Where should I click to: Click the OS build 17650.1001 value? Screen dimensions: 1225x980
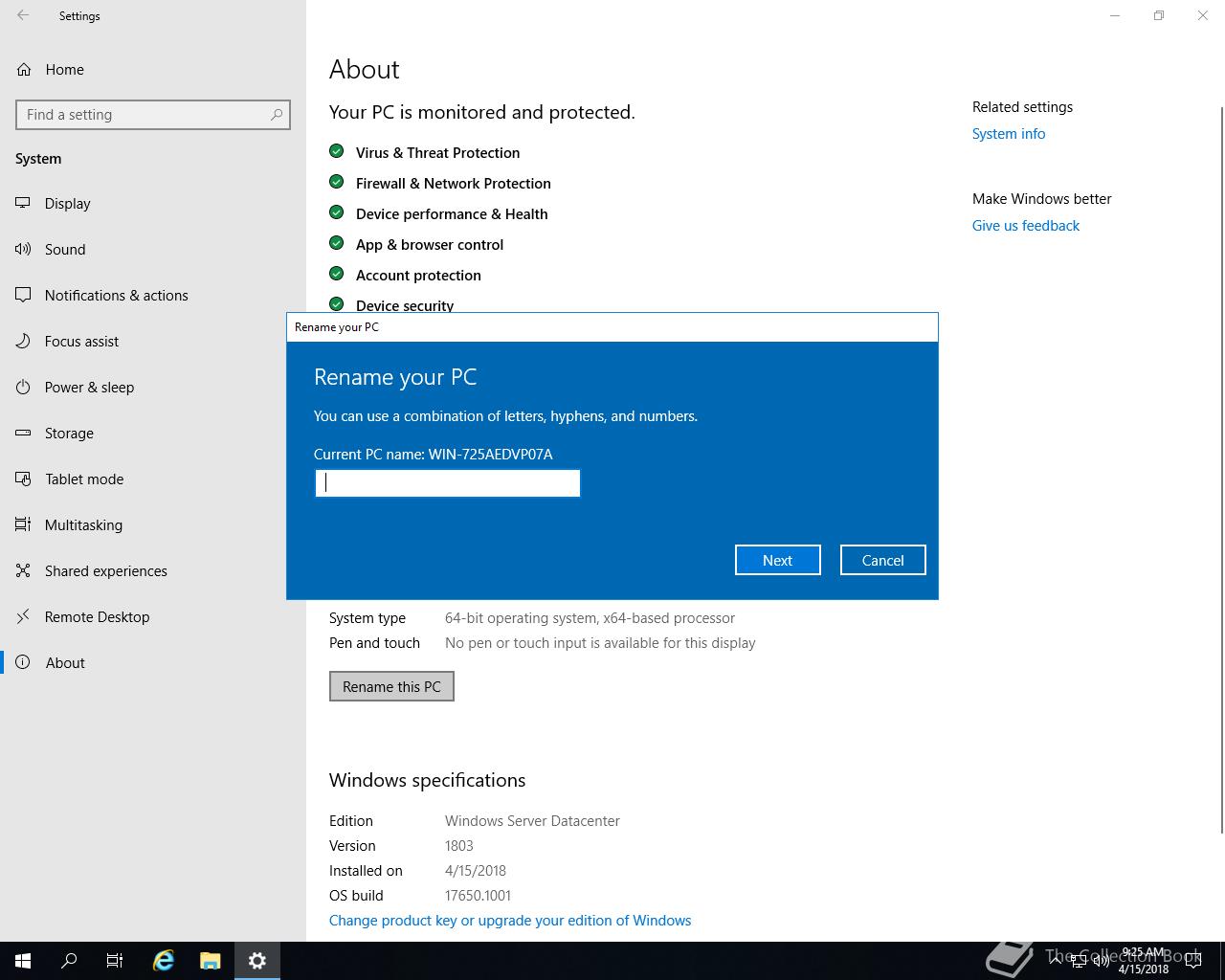pos(478,896)
